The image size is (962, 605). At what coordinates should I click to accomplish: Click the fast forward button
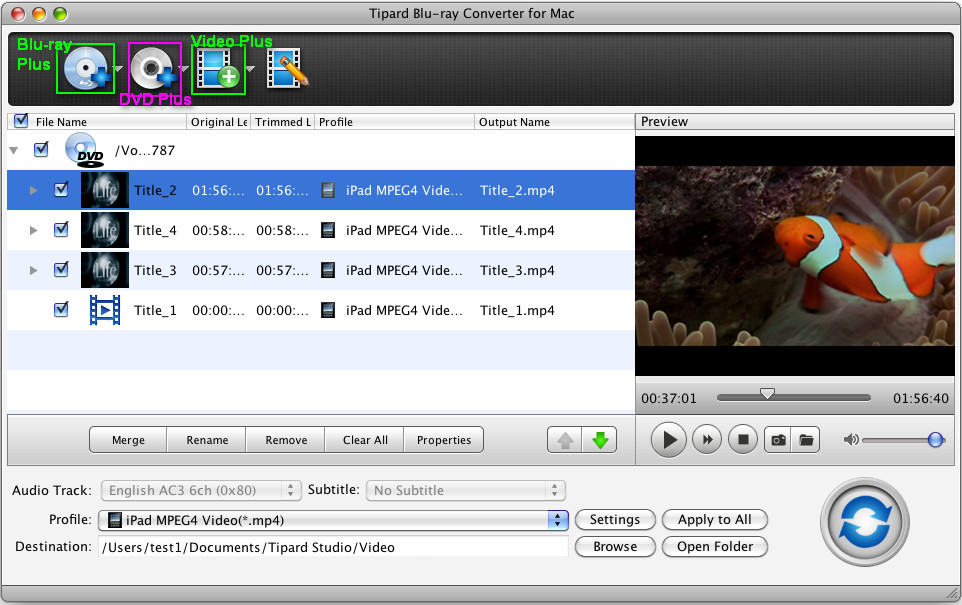click(707, 439)
